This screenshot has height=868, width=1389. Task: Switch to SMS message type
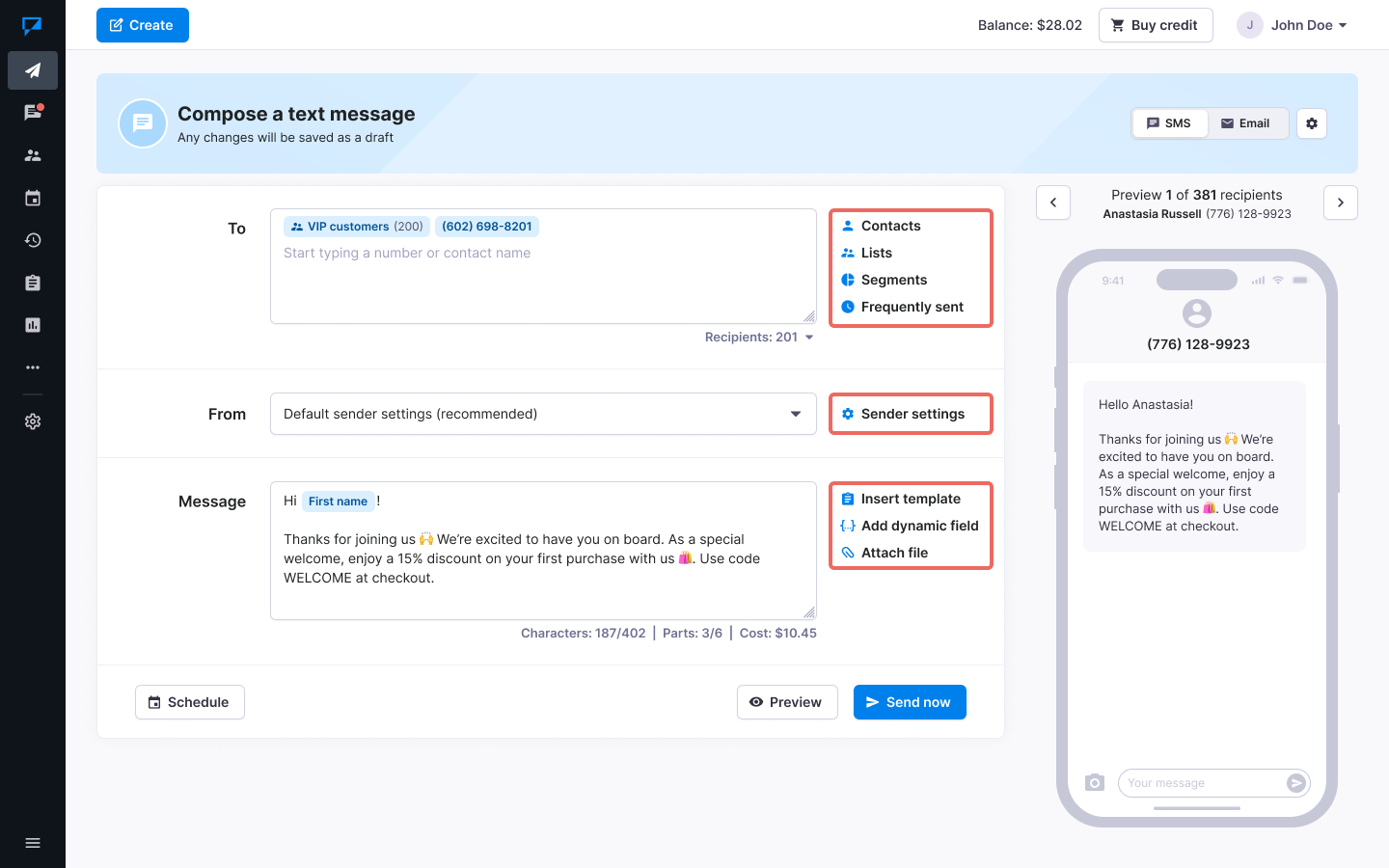[x=1169, y=123]
